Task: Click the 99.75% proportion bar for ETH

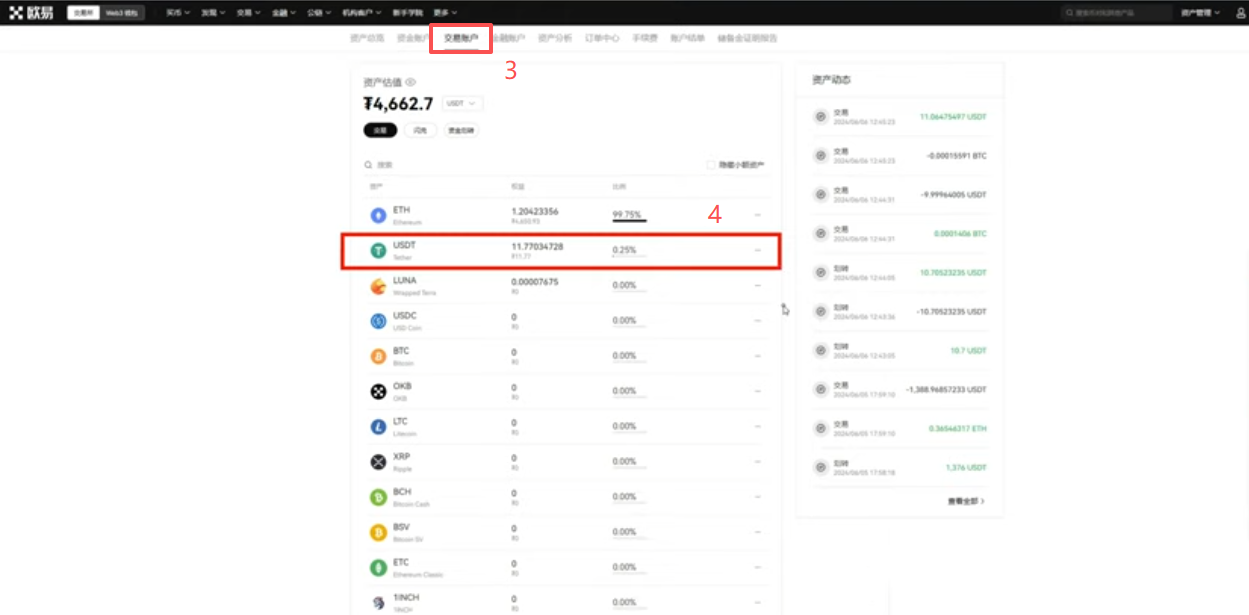Action: click(630, 215)
